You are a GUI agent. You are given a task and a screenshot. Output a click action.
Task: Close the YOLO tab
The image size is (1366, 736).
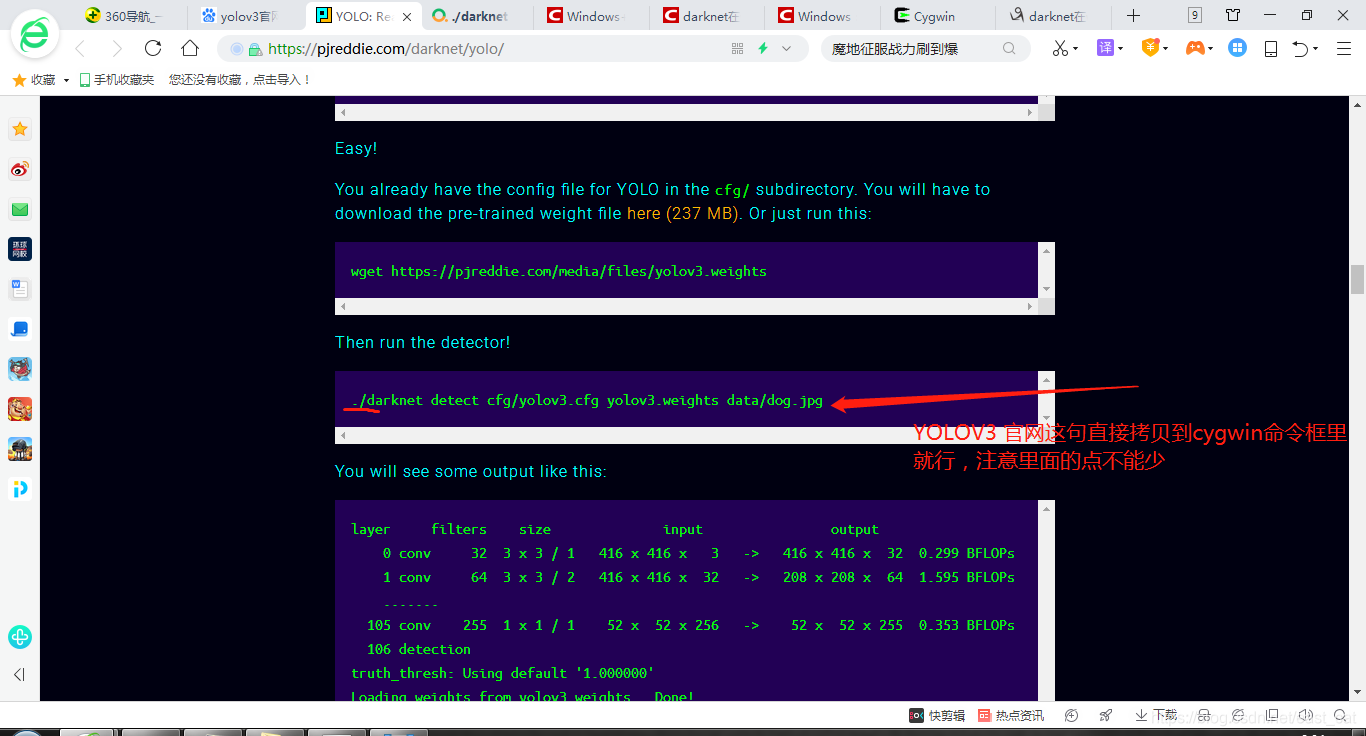(x=409, y=16)
